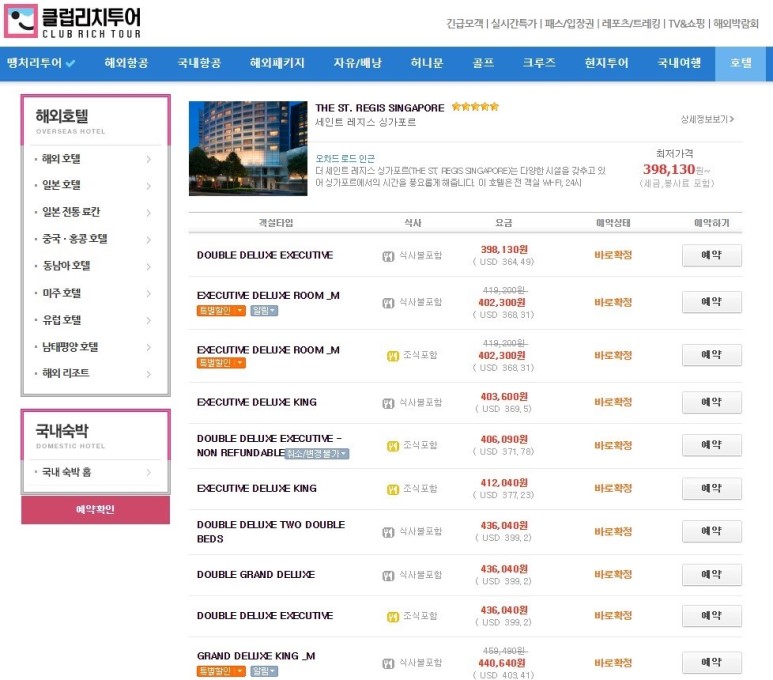The image size is (773, 680).
Task: Book DOUBLE GRAND DELUXE room
Action: click(x=711, y=575)
